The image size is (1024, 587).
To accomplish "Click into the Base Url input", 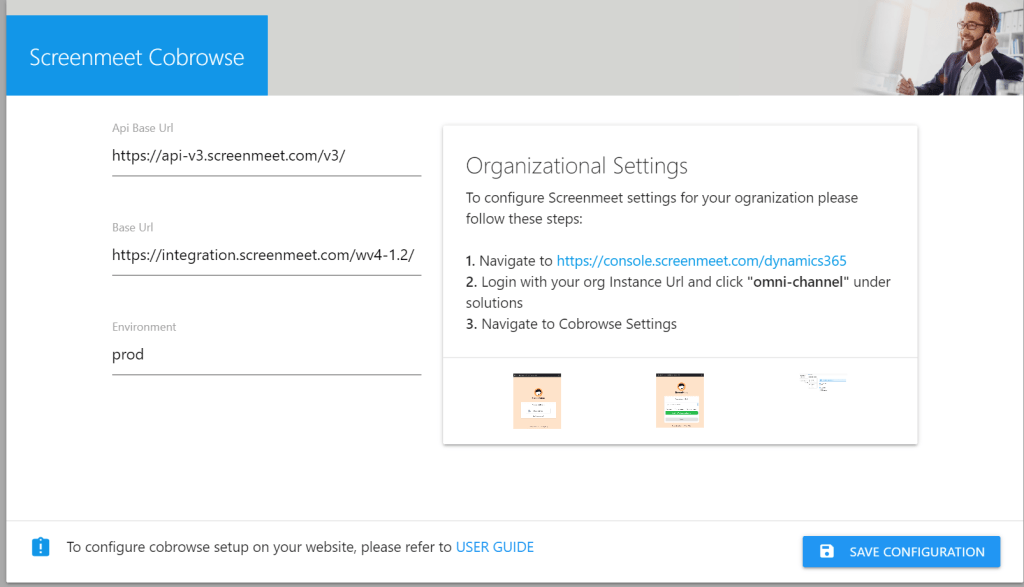I will 266,255.
